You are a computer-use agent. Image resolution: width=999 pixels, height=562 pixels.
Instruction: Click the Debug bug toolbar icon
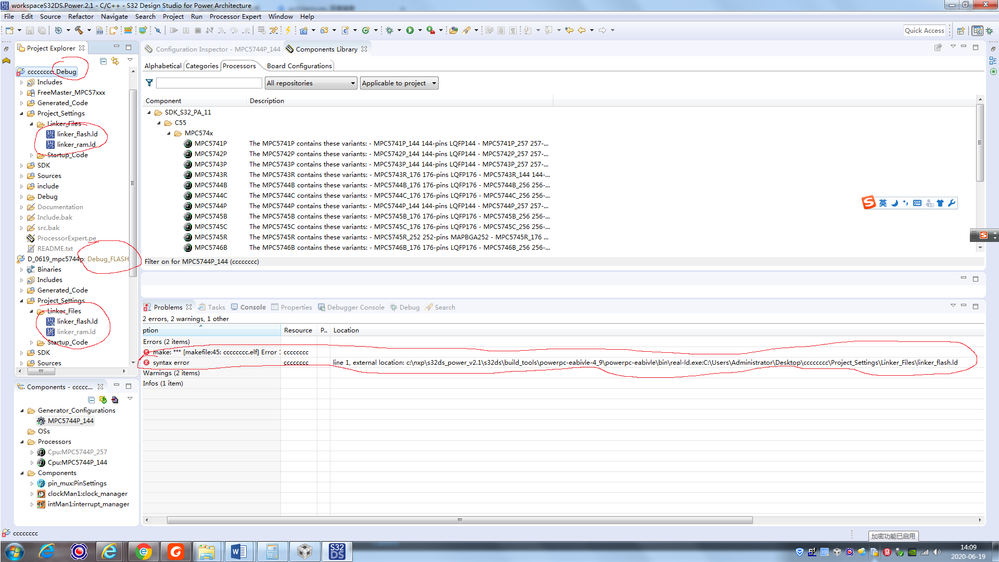(x=389, y=30)
